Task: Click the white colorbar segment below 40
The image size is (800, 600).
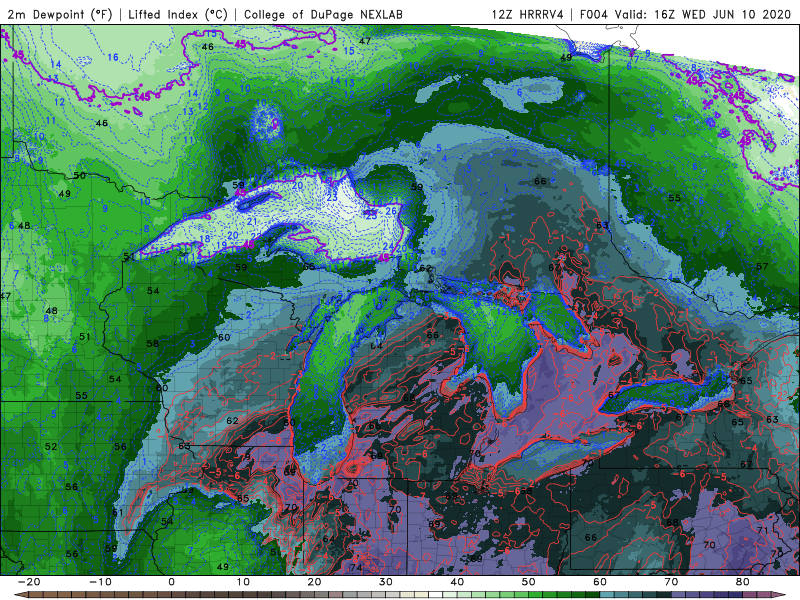Action: 436,595
